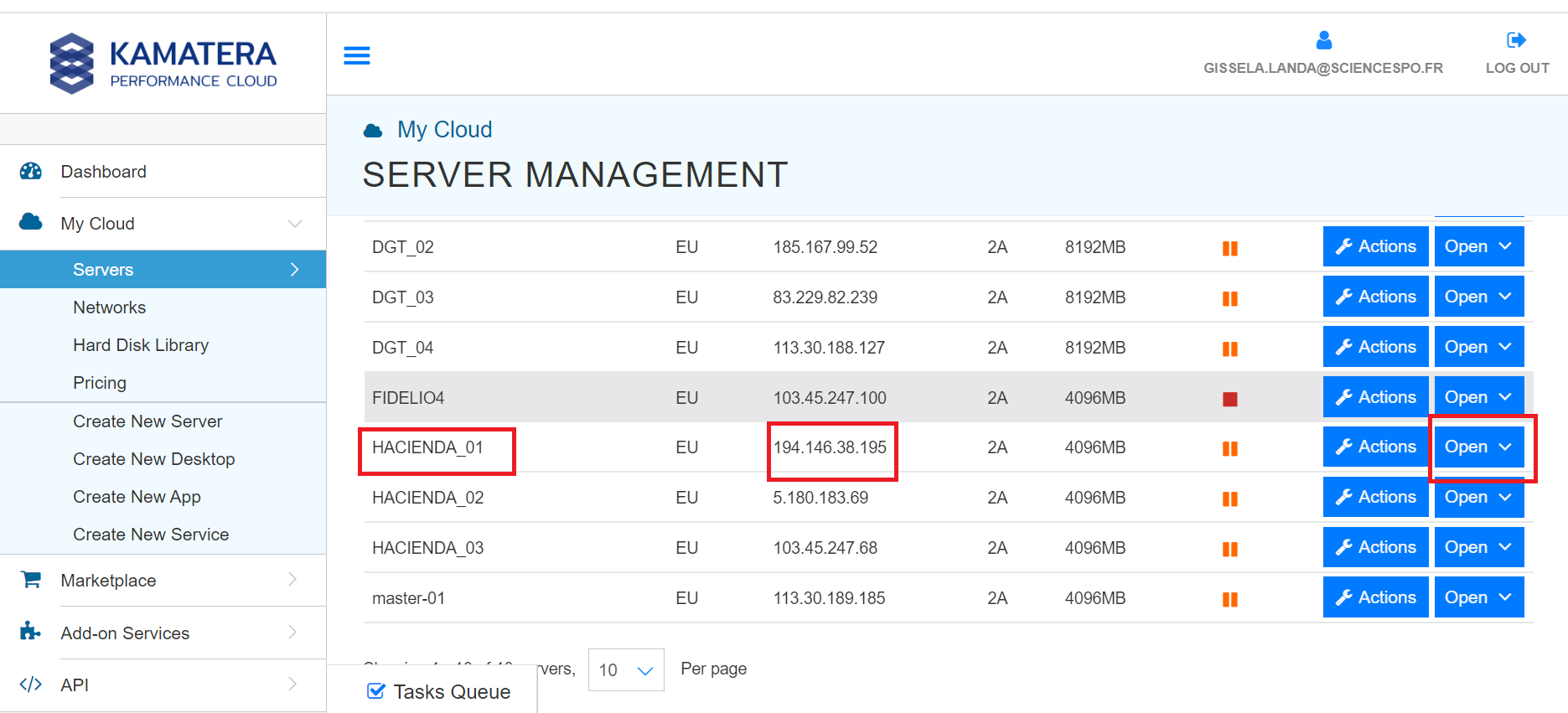Viewport: 1568px width, 713px height.
Task: Click the Marketplace cart icon
Action: click(31, 579)
